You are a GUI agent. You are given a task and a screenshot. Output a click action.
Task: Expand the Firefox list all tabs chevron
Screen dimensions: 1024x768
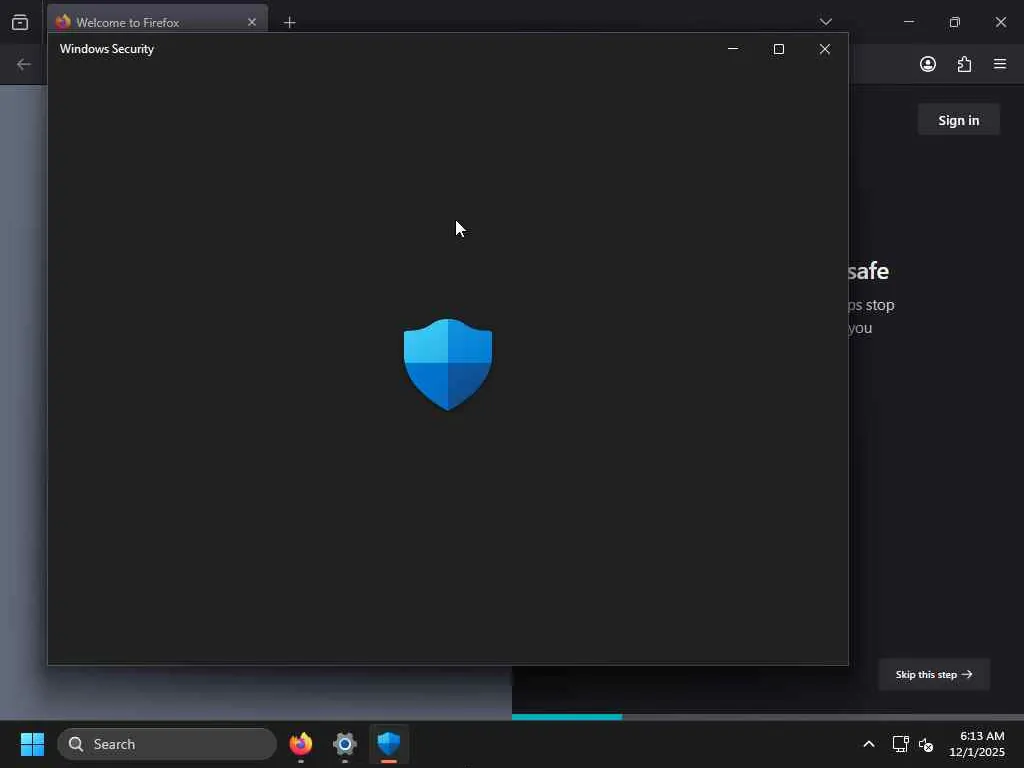(x=825, y=22)
